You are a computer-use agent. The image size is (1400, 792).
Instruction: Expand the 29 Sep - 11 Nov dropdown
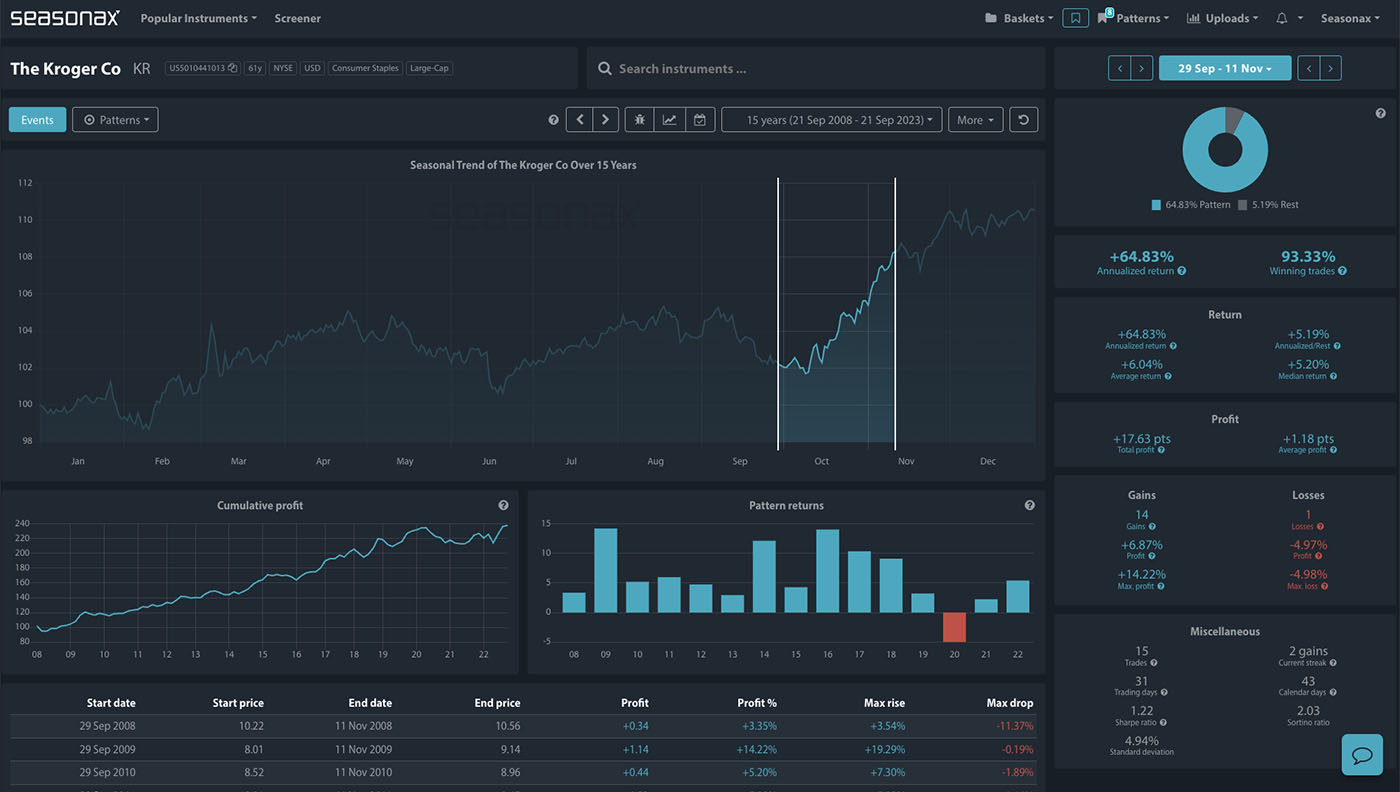[1224, 68]
